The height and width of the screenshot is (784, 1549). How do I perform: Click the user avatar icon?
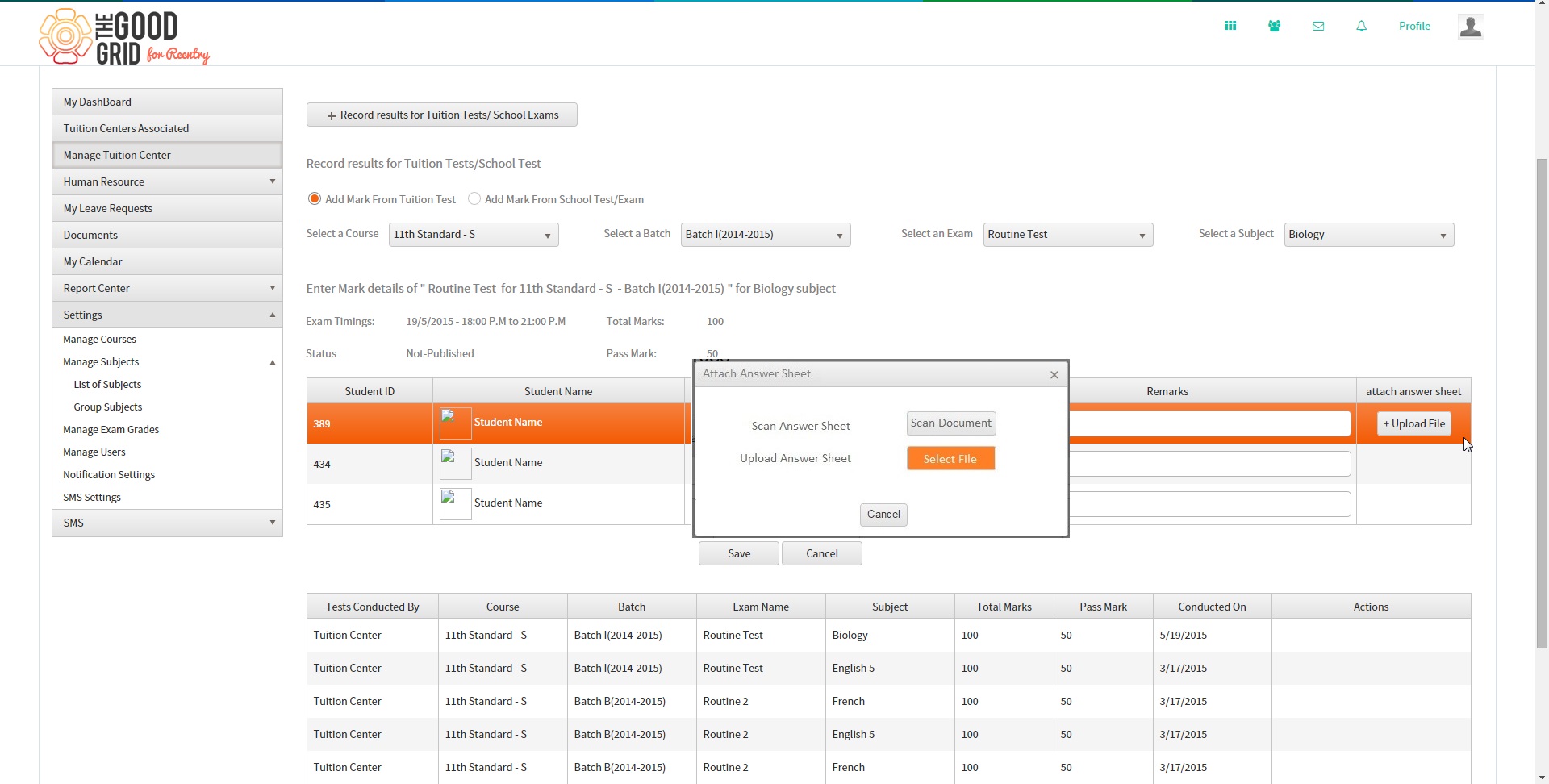(x=1470, y=27)
